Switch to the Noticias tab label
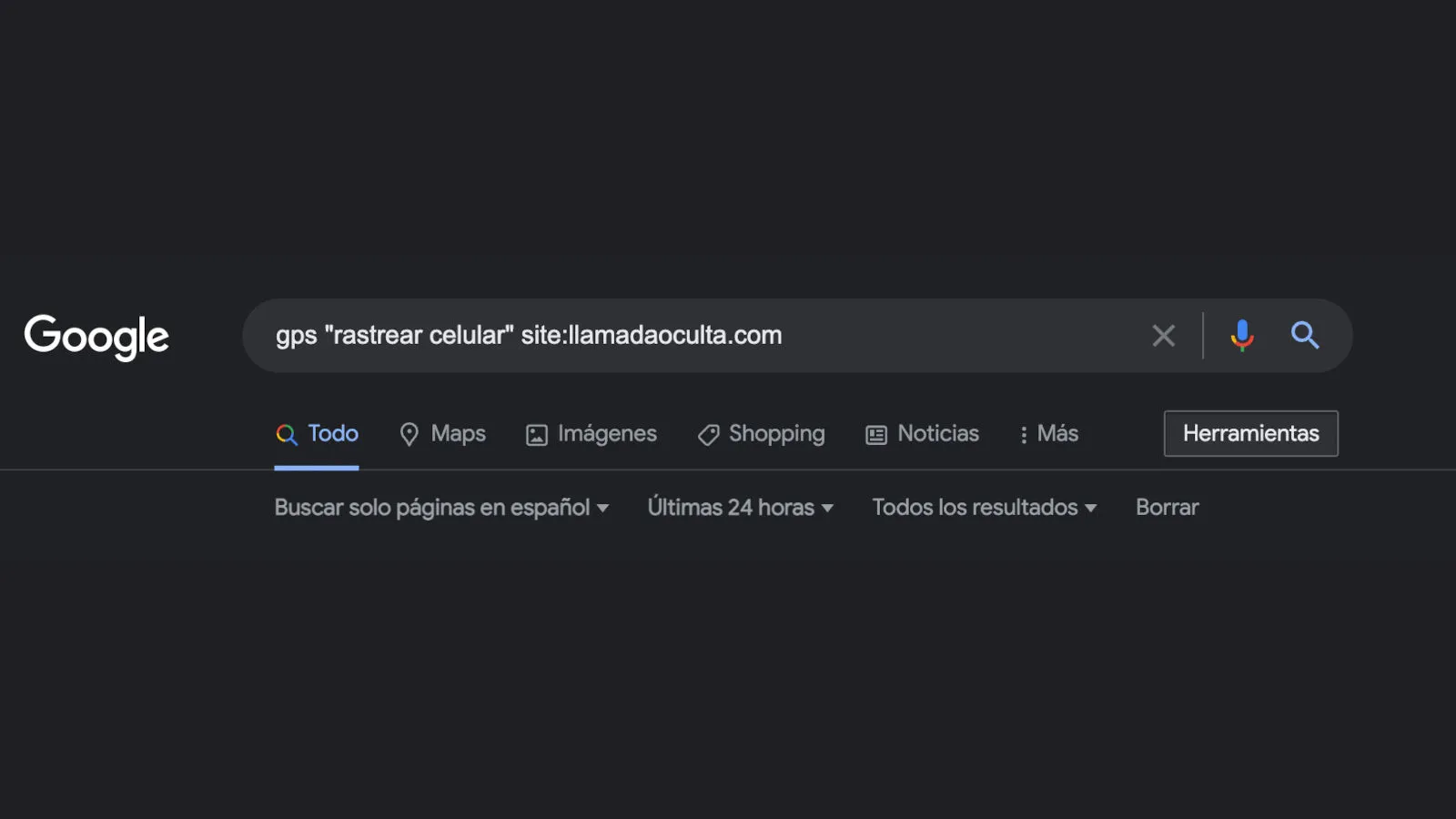 click(938, 434)
